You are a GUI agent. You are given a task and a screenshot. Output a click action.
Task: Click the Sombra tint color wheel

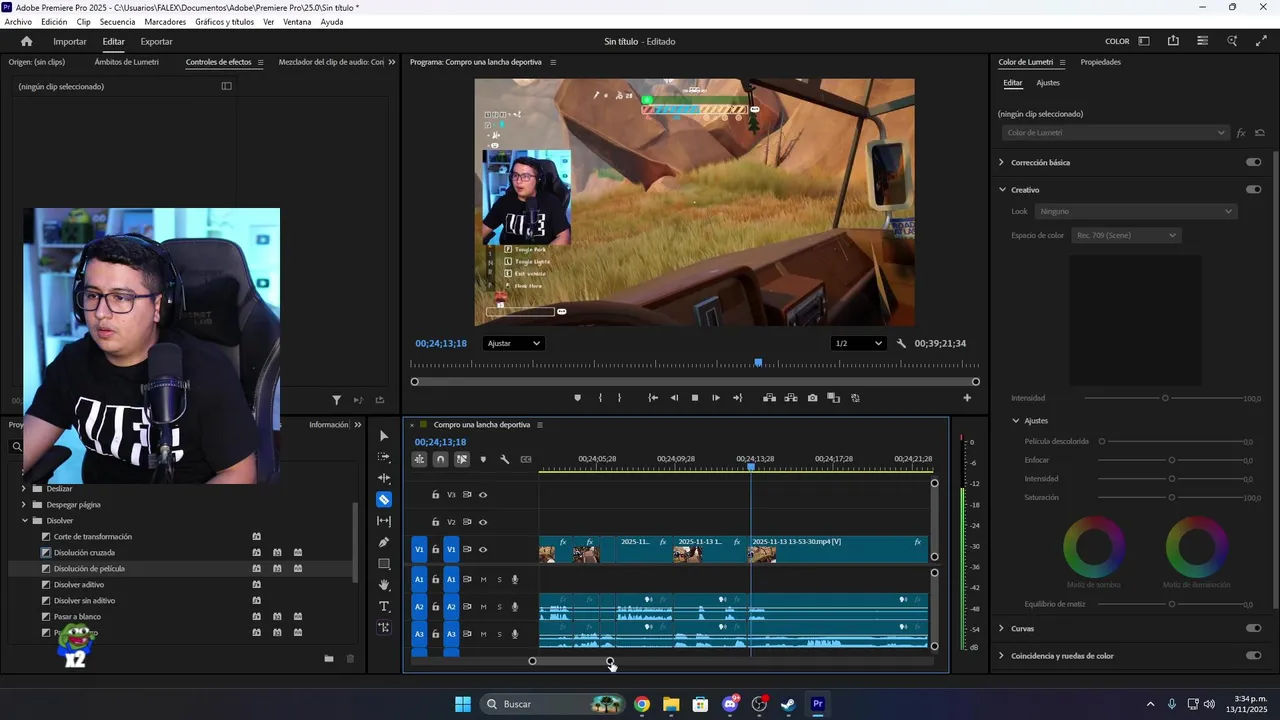coord(1093,547)
